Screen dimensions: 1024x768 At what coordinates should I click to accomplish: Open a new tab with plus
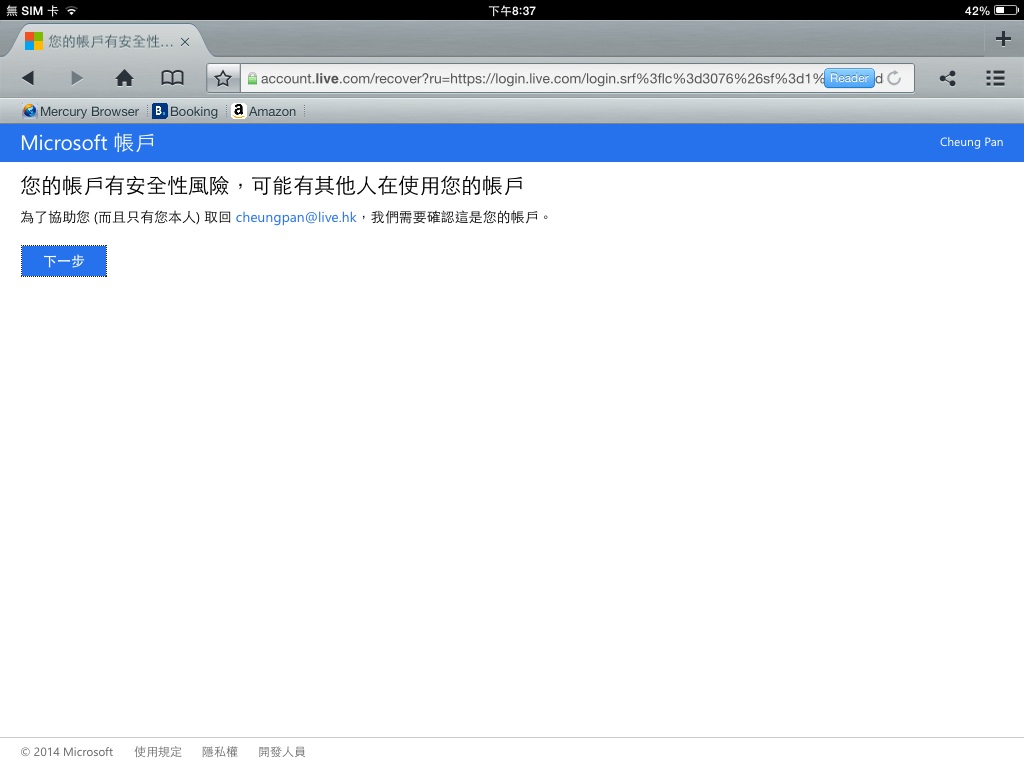pos(1003,39)
